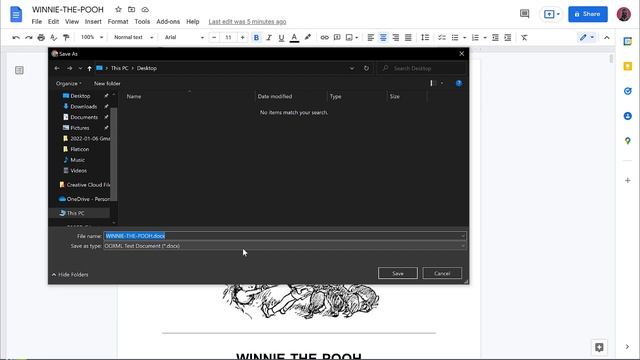Open the Insert menu
The width and height of the screenshot is (640, 360).
93,22
